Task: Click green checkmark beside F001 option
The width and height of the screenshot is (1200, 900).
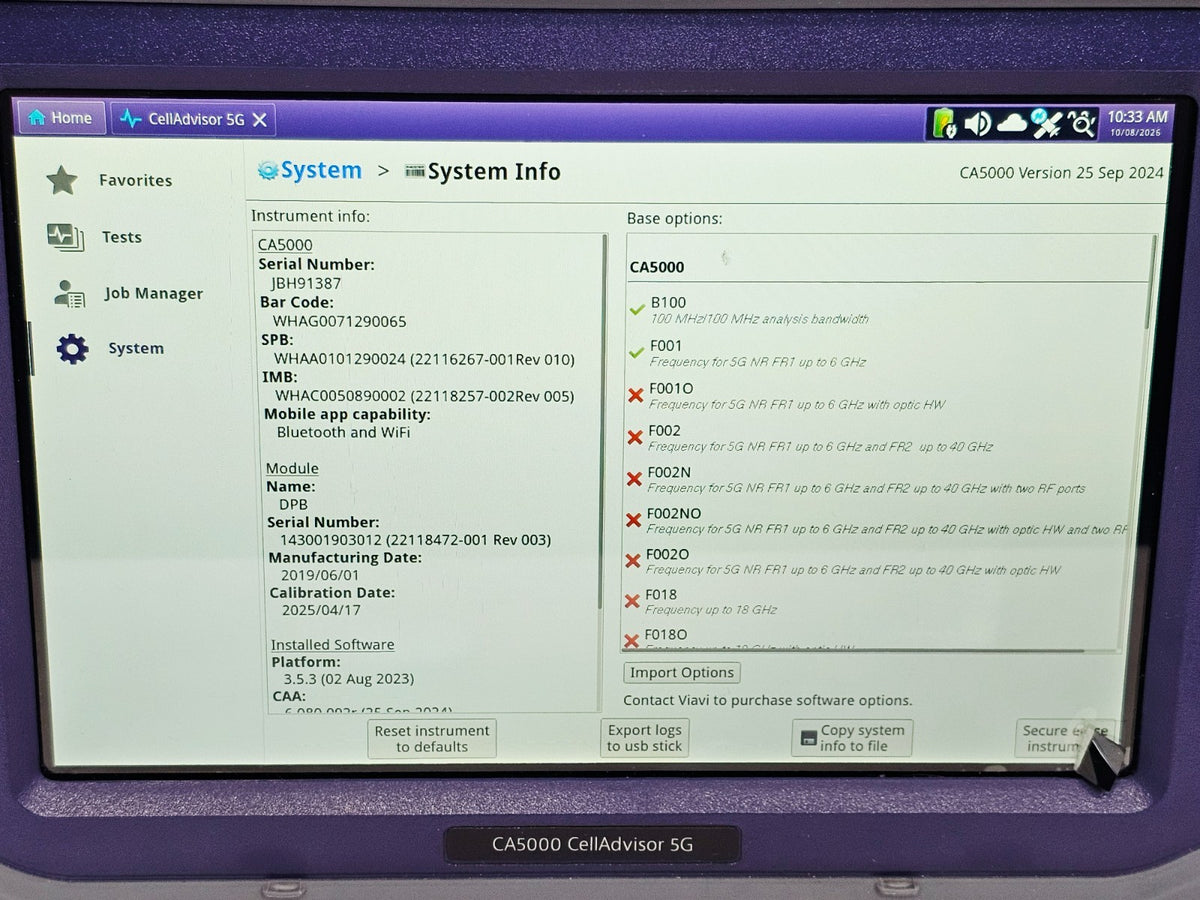Action: 636,353
